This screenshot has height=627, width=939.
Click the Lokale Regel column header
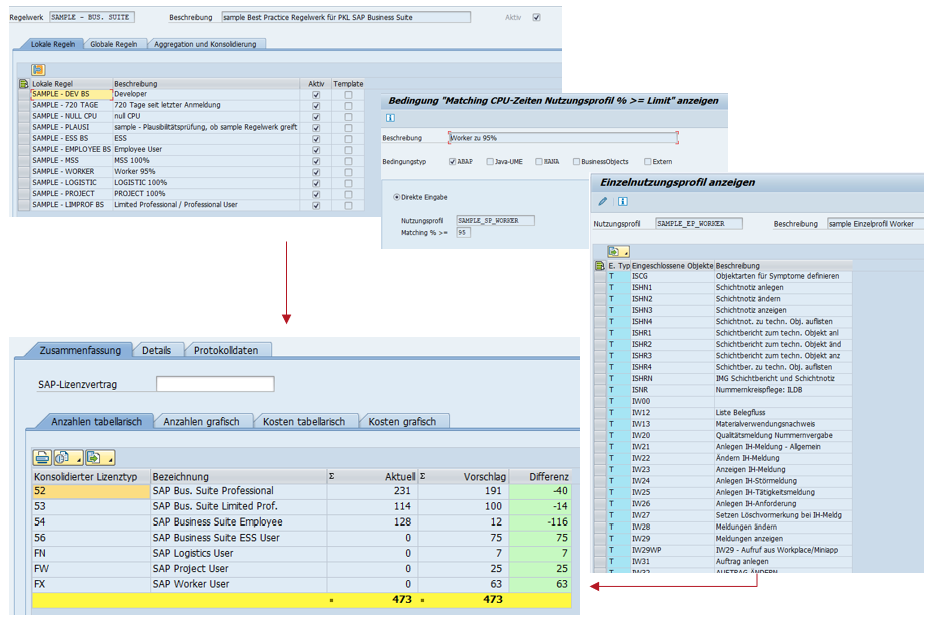click(71, 84)
